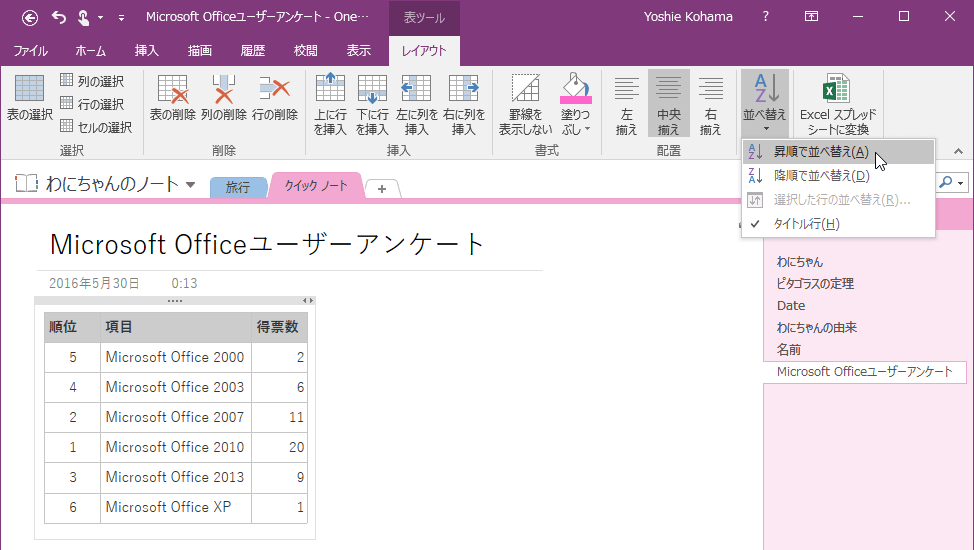Viewport: 974px width, 550px height.
Task: Click Delete Rows (行の削除)
Action: pyautogui.click(x=275, y=98)
